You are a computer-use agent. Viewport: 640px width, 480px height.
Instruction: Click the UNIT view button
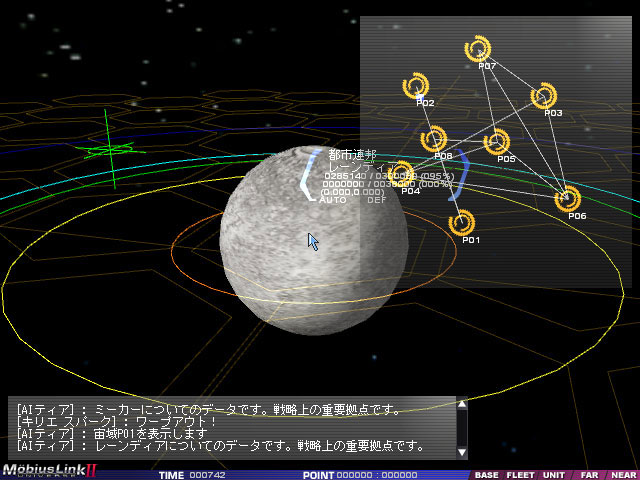pyautogui.click(x=554, y=475)
